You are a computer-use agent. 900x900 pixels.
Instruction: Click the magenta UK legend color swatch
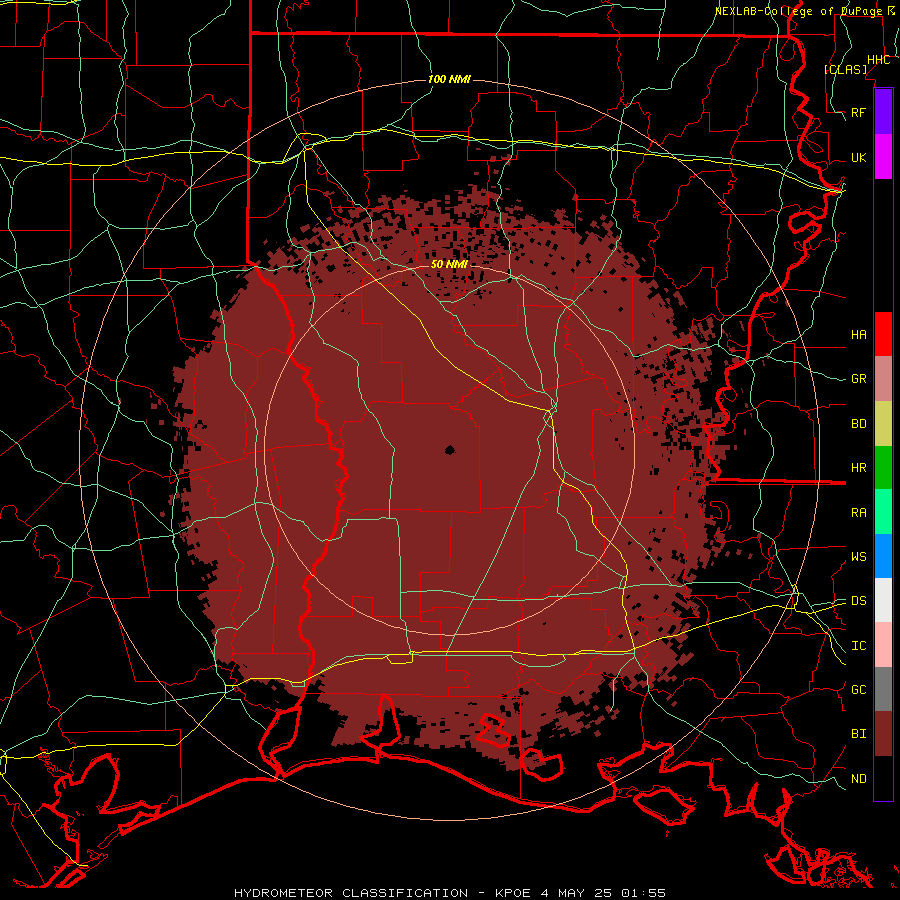883,157
